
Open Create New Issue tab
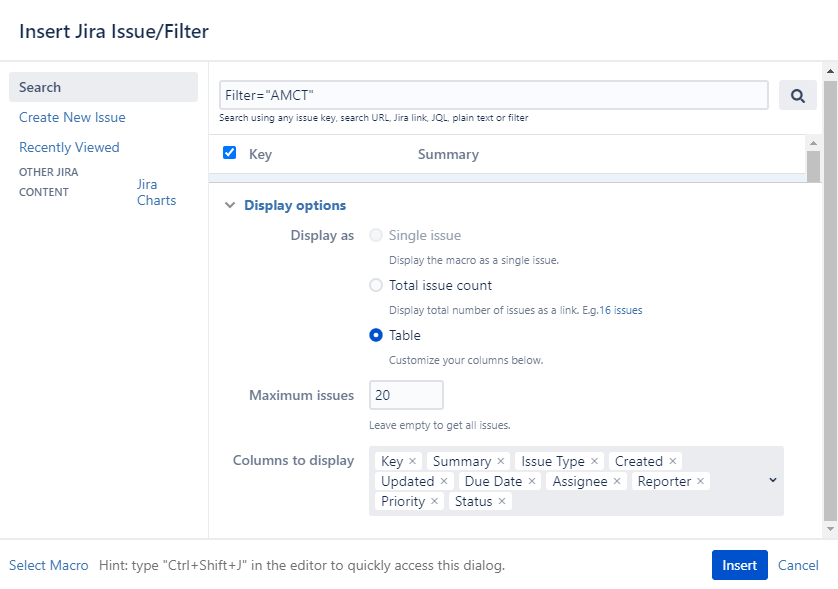point(72,118)
